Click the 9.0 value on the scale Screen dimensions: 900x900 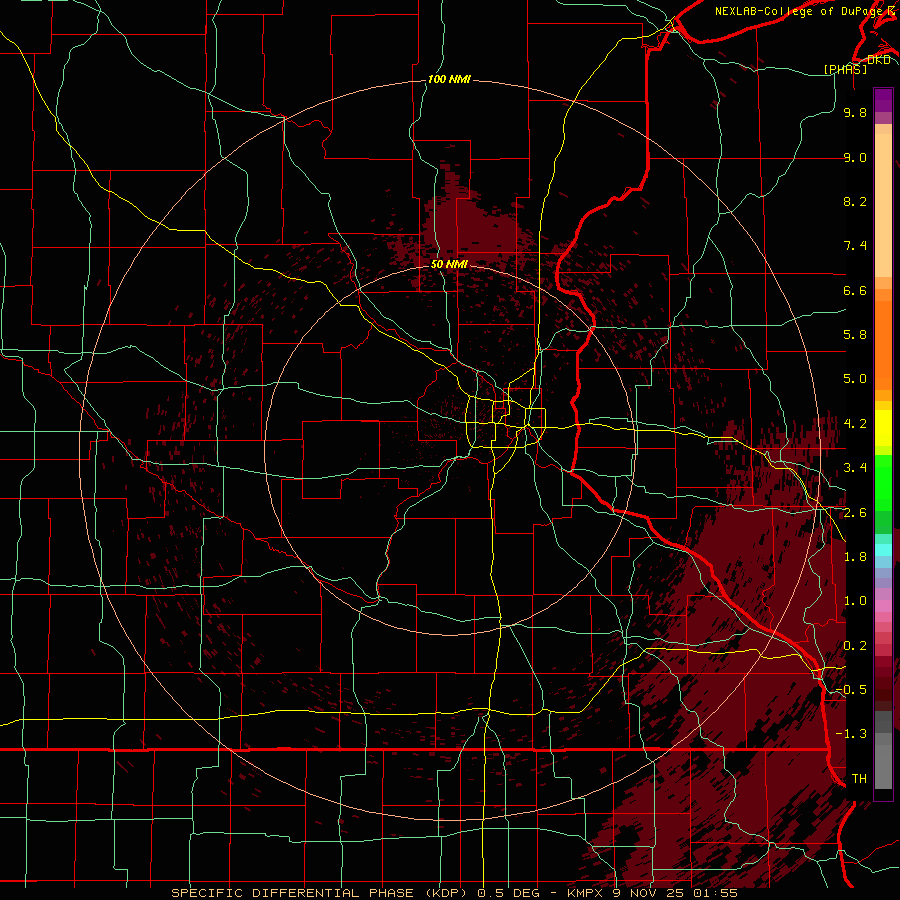click(x=855, y=157)
